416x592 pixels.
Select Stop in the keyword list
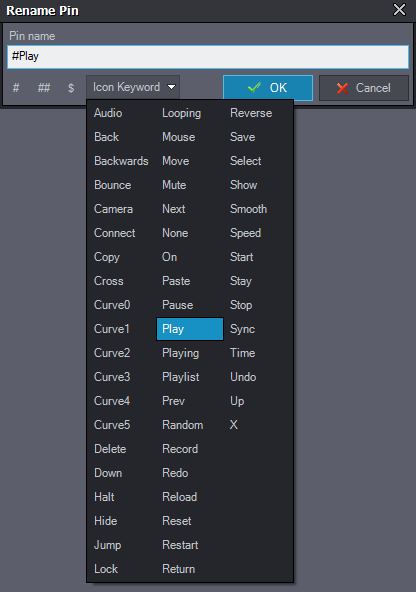point(241,305)
